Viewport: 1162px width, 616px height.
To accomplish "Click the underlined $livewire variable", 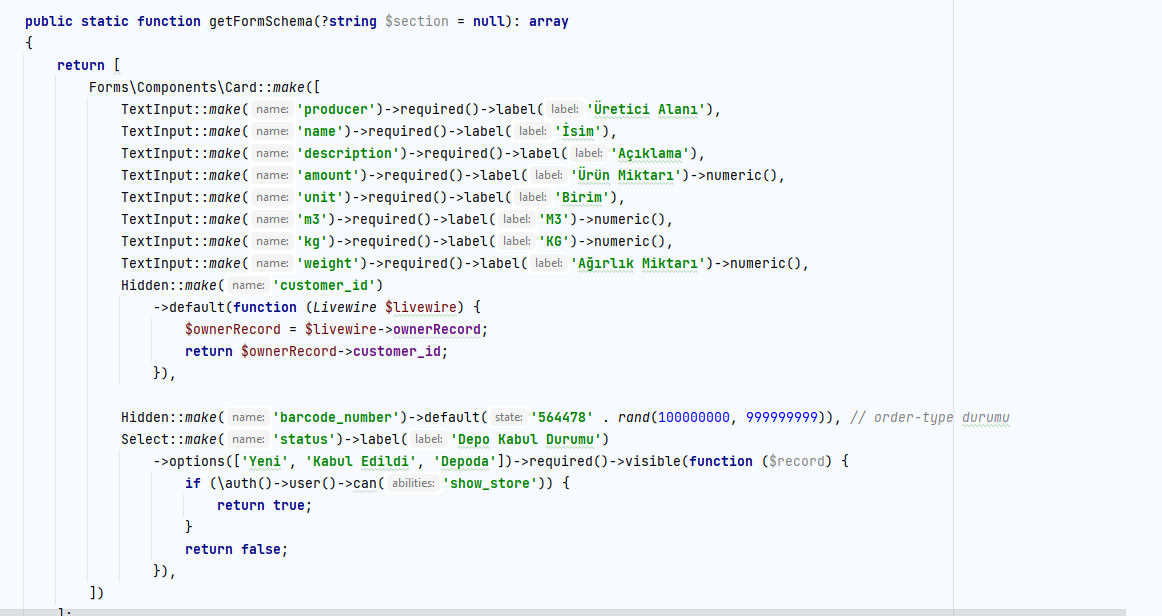I will 421,307.
